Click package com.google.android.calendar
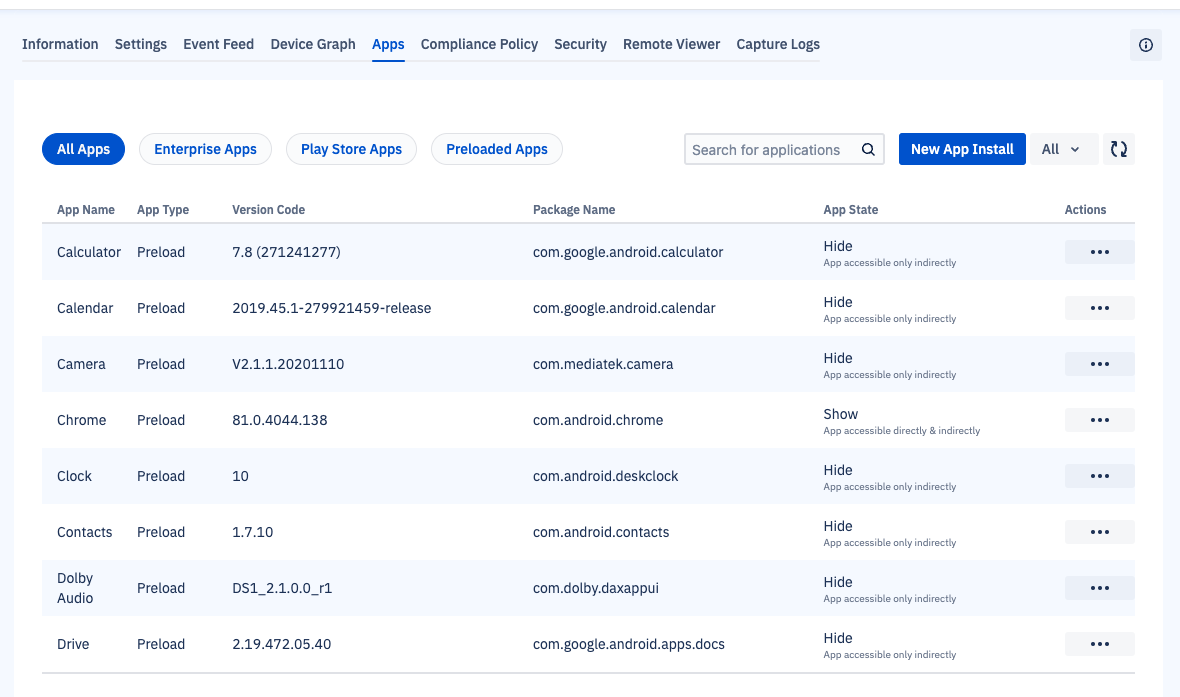1180x697 pixels. click(624, 308)
